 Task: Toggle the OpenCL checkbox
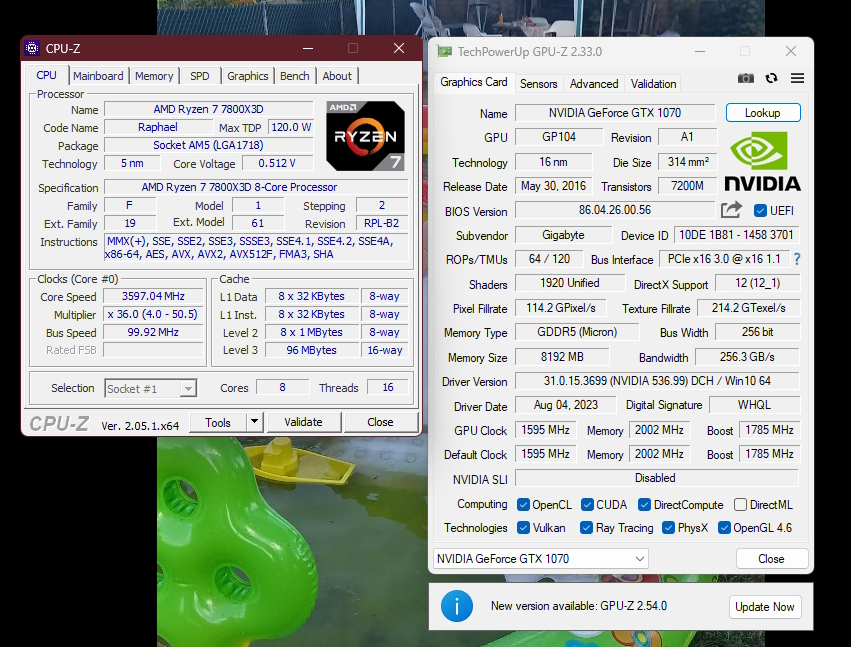coord(523,505)
